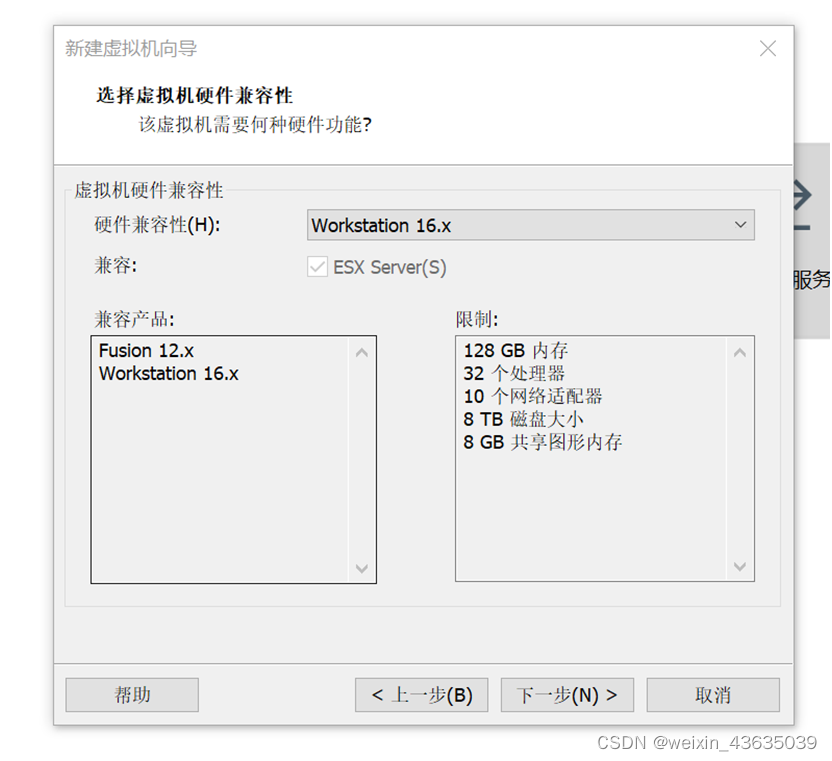Click up arrow of compatible products scrollbar
The image size is (832, 761).
[x=362, y=352]
